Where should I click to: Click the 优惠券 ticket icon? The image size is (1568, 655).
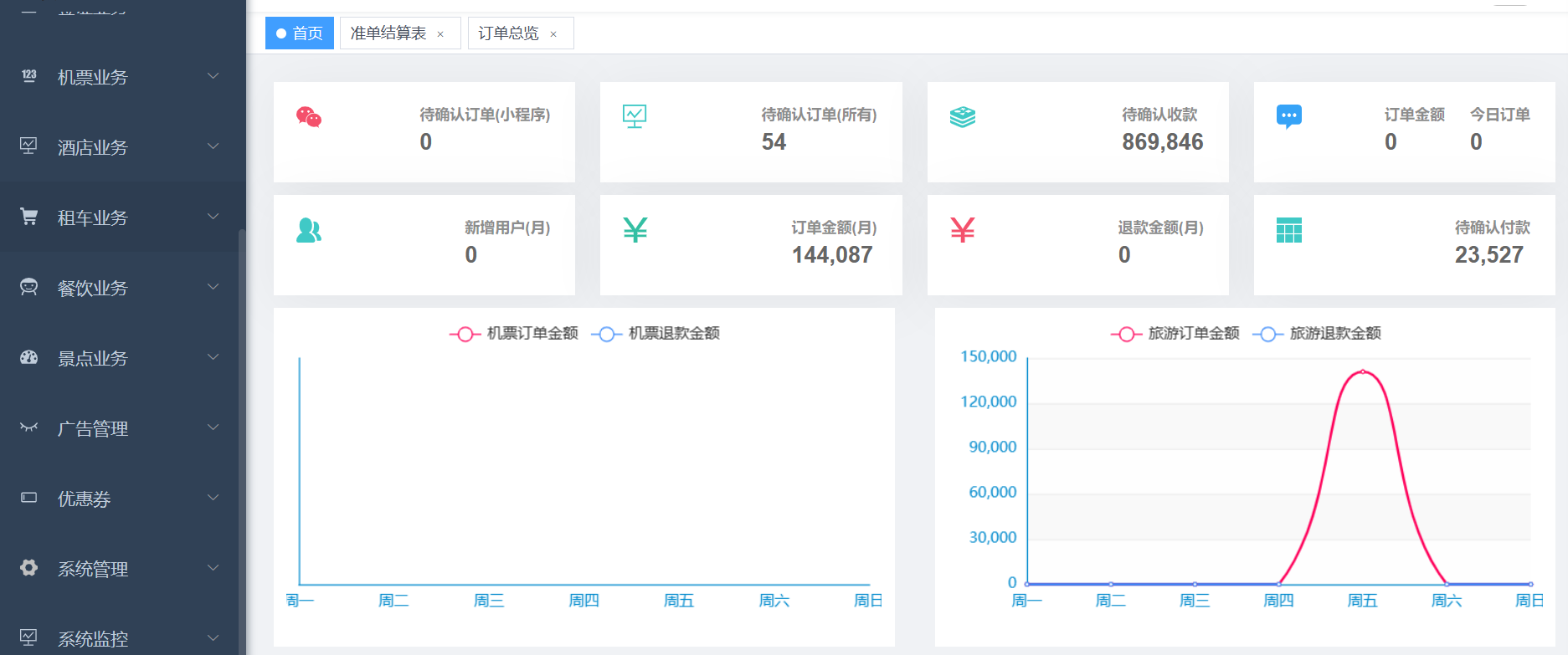(28, 497)
